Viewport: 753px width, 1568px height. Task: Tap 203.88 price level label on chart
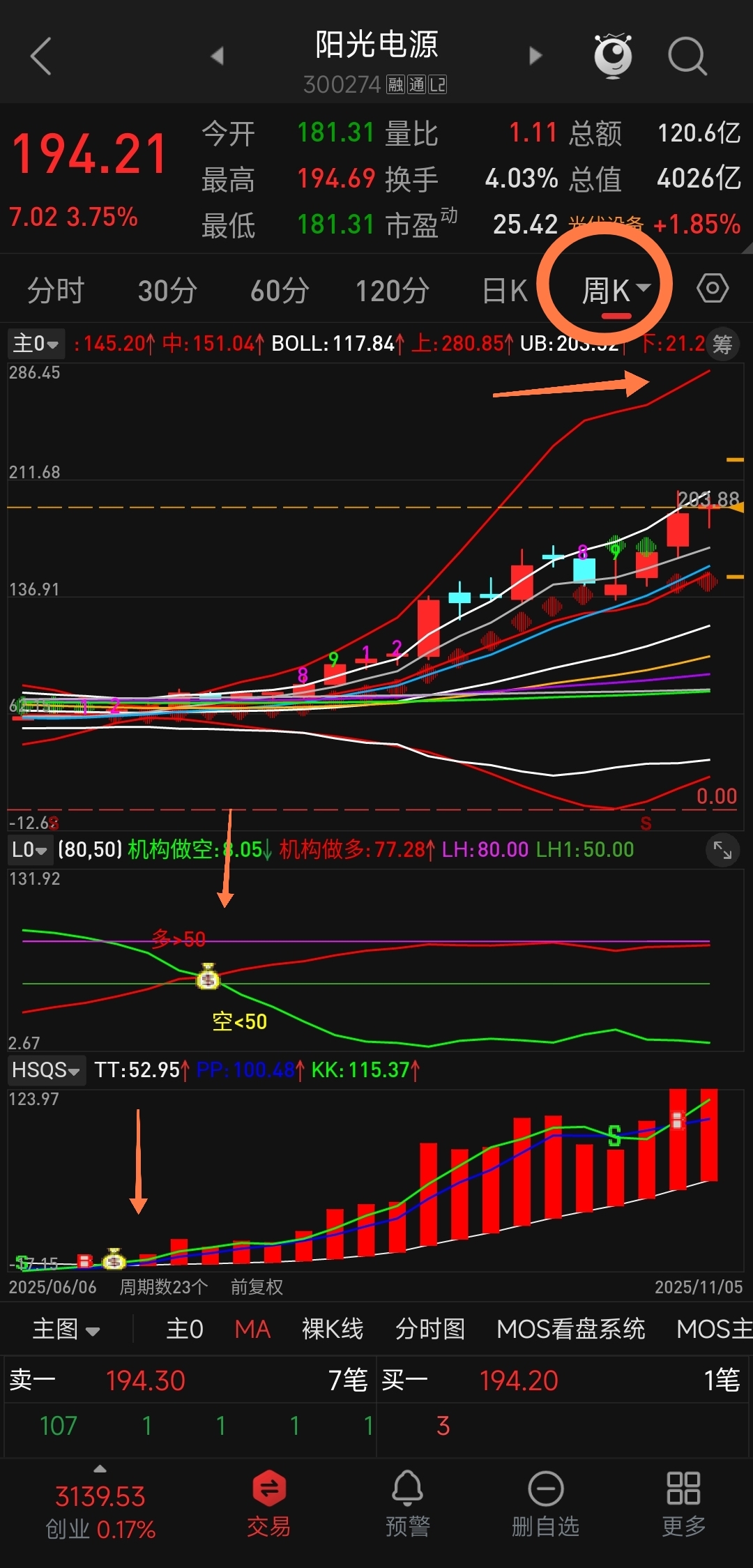pos(708,499)
